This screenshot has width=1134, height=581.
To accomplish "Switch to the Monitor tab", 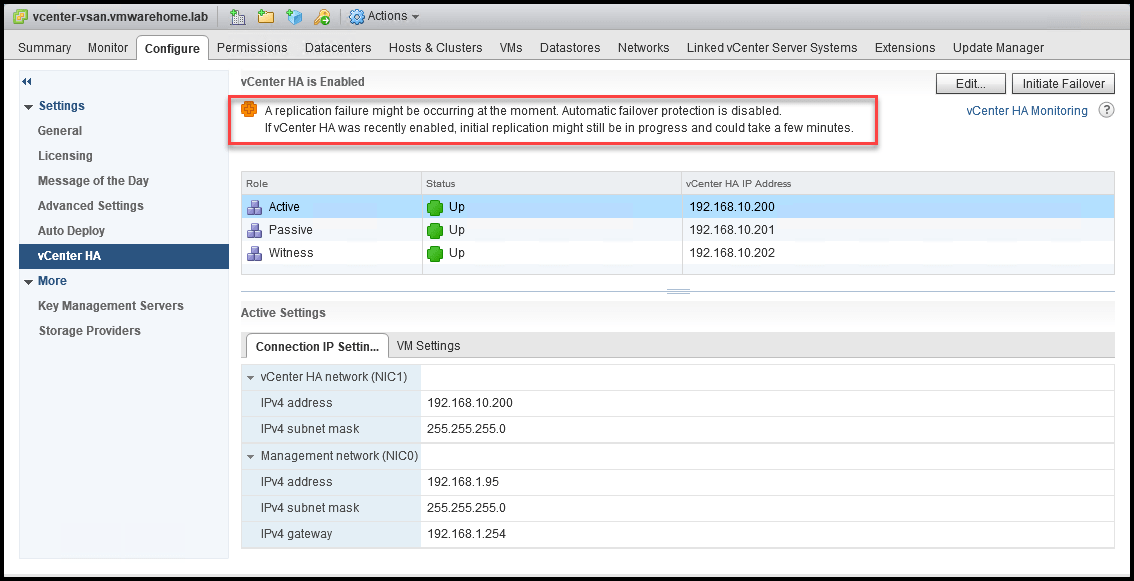I will pos(108,48).
